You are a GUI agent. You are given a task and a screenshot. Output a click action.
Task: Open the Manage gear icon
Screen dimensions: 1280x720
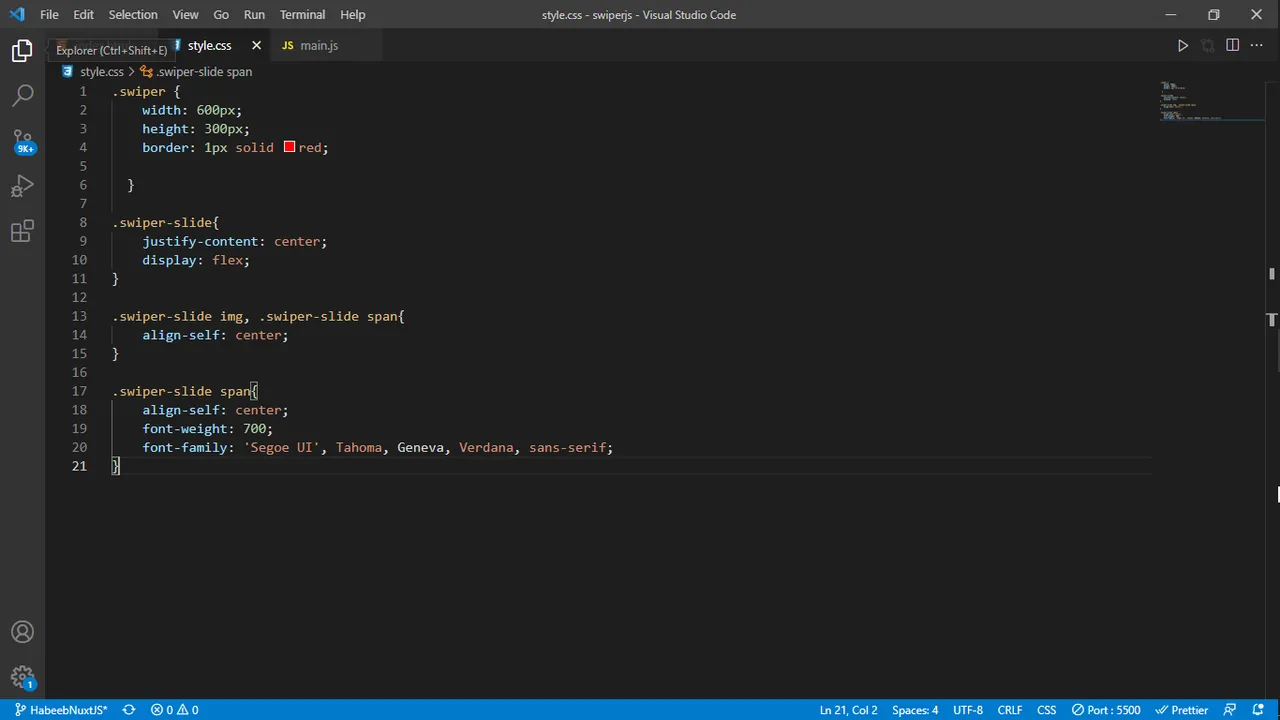point(22,678)
